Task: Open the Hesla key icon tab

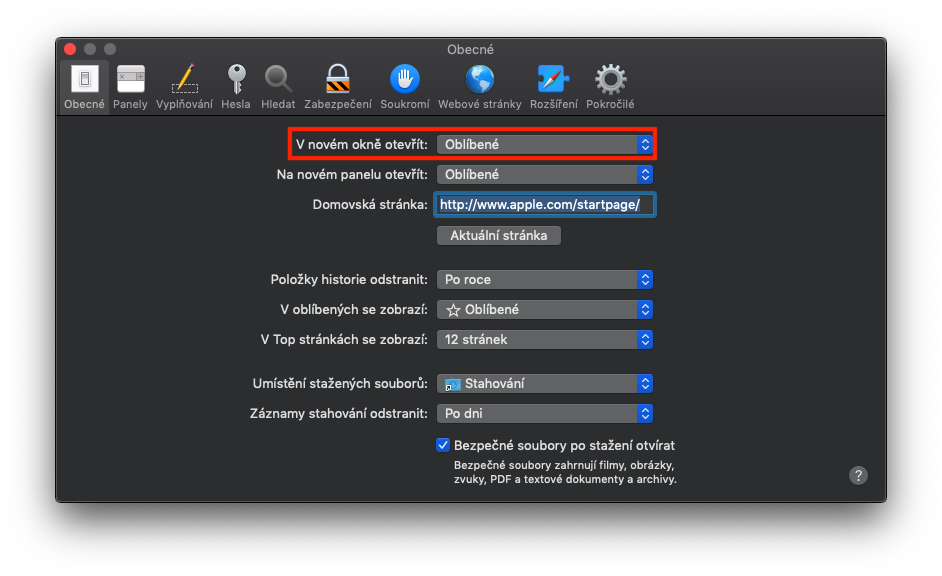Action: 236,87
